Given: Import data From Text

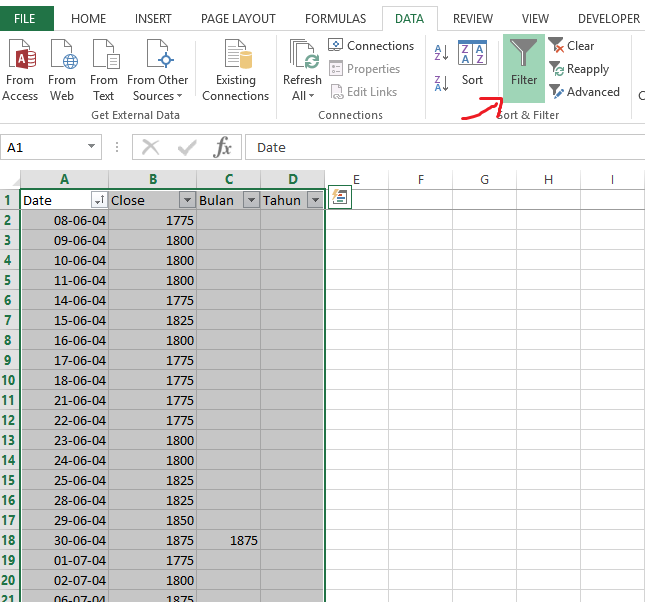Looking at the screenshot, I should (x=104, y=68).
